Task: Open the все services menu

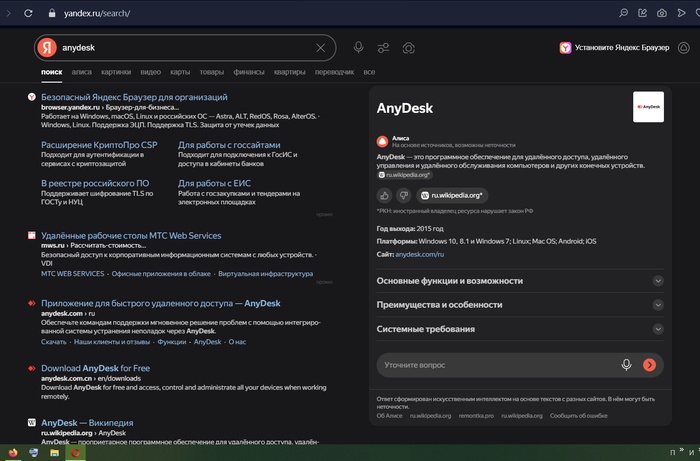Action: pyautogui.click(x=369, y=72)
